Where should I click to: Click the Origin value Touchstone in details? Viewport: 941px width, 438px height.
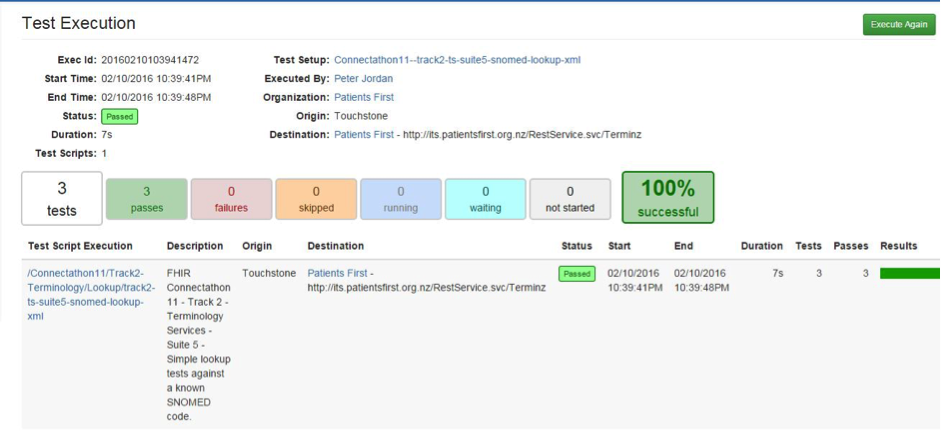(361, 116)
